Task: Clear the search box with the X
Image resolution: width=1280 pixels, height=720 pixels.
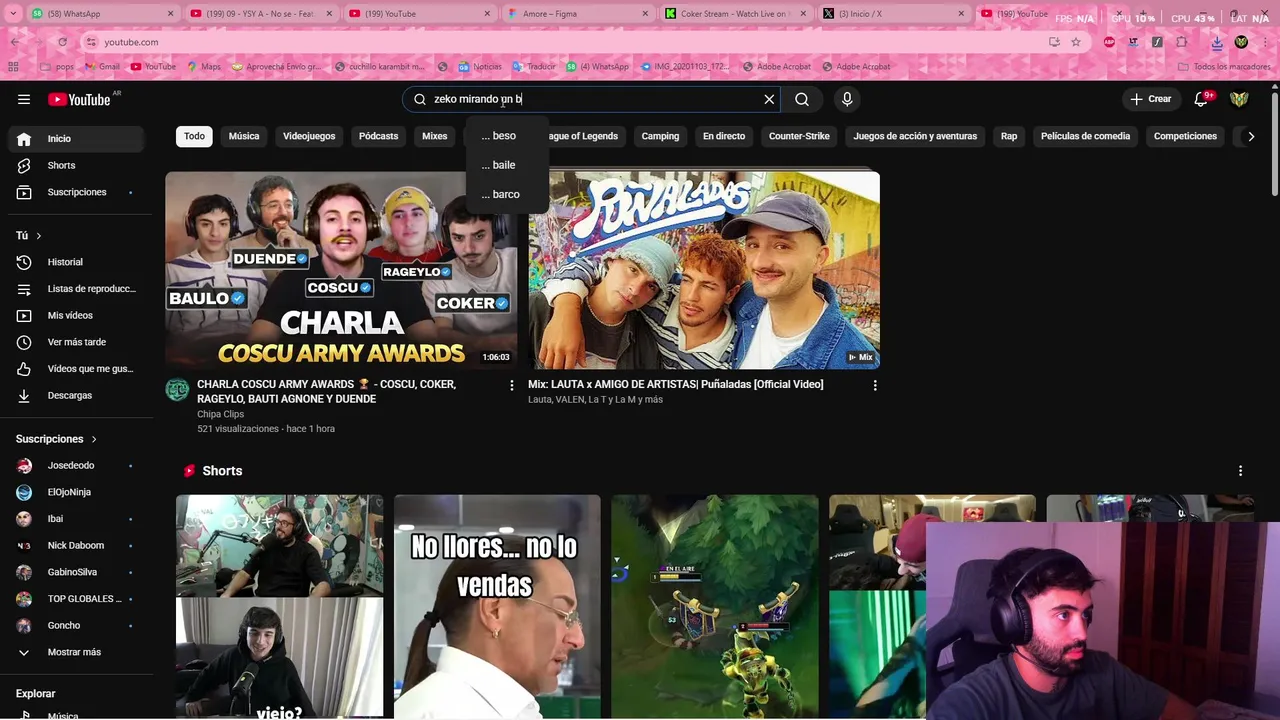Action: pyautogui.click(x=769, y=99)
